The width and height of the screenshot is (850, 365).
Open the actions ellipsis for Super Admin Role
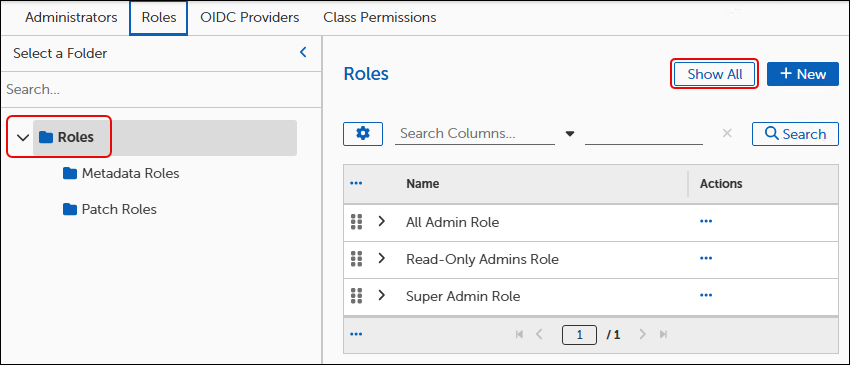(706, 295)
